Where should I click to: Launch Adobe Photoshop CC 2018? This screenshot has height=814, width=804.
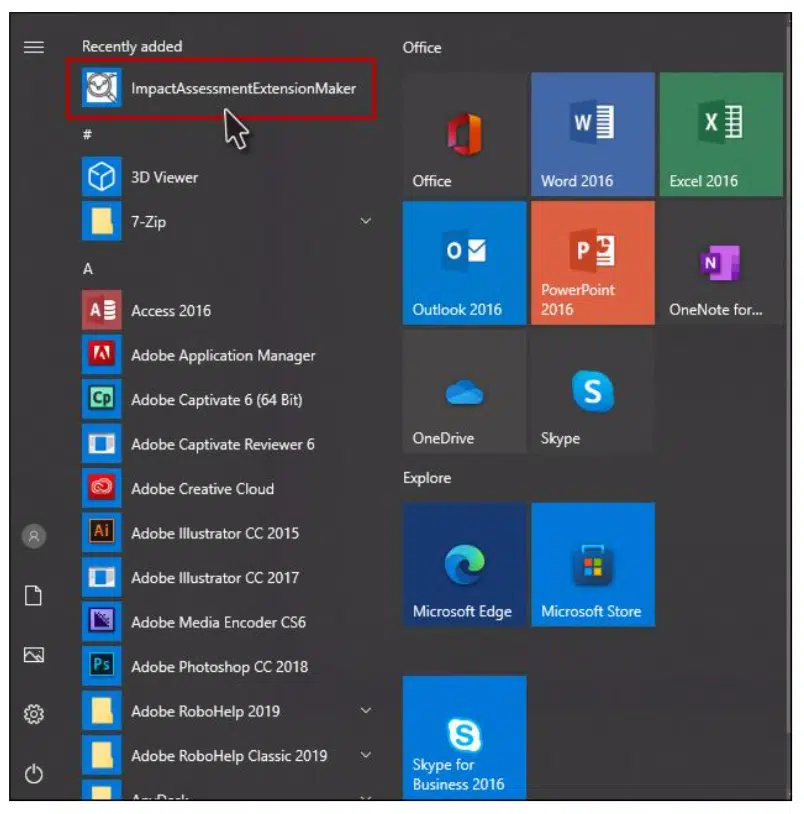[x=218, y=667]
